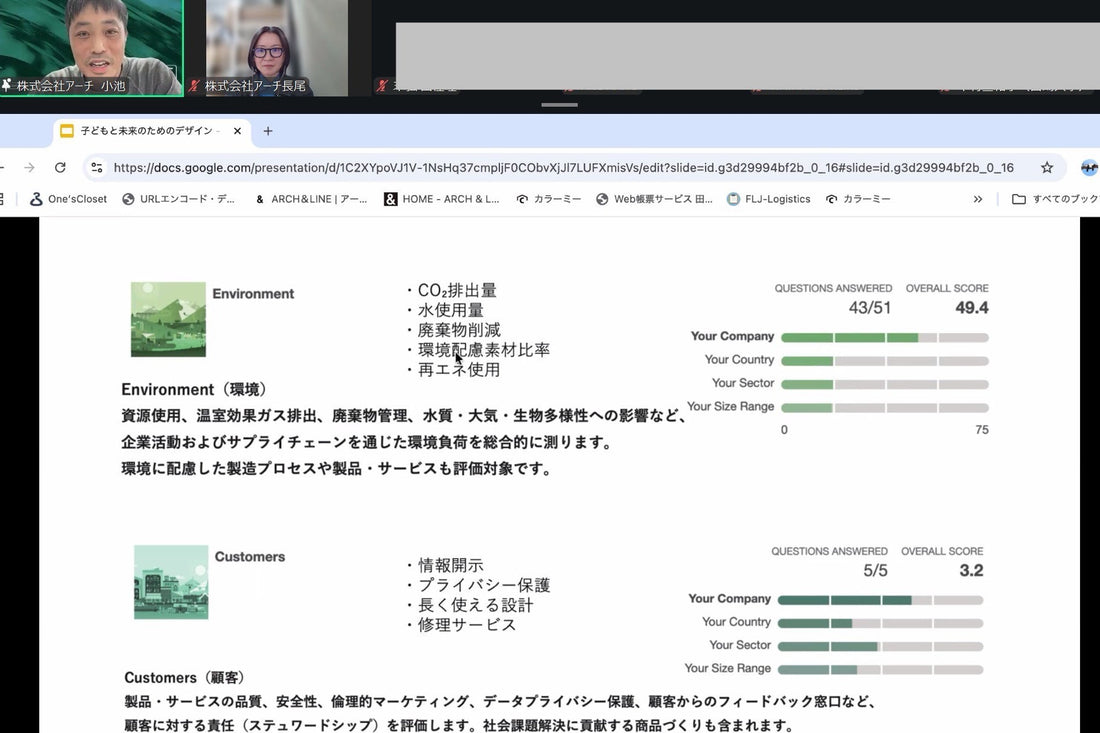Click the Environment Your Country score bar
This screenshot has width=1100, height=733.
[885, 361]
